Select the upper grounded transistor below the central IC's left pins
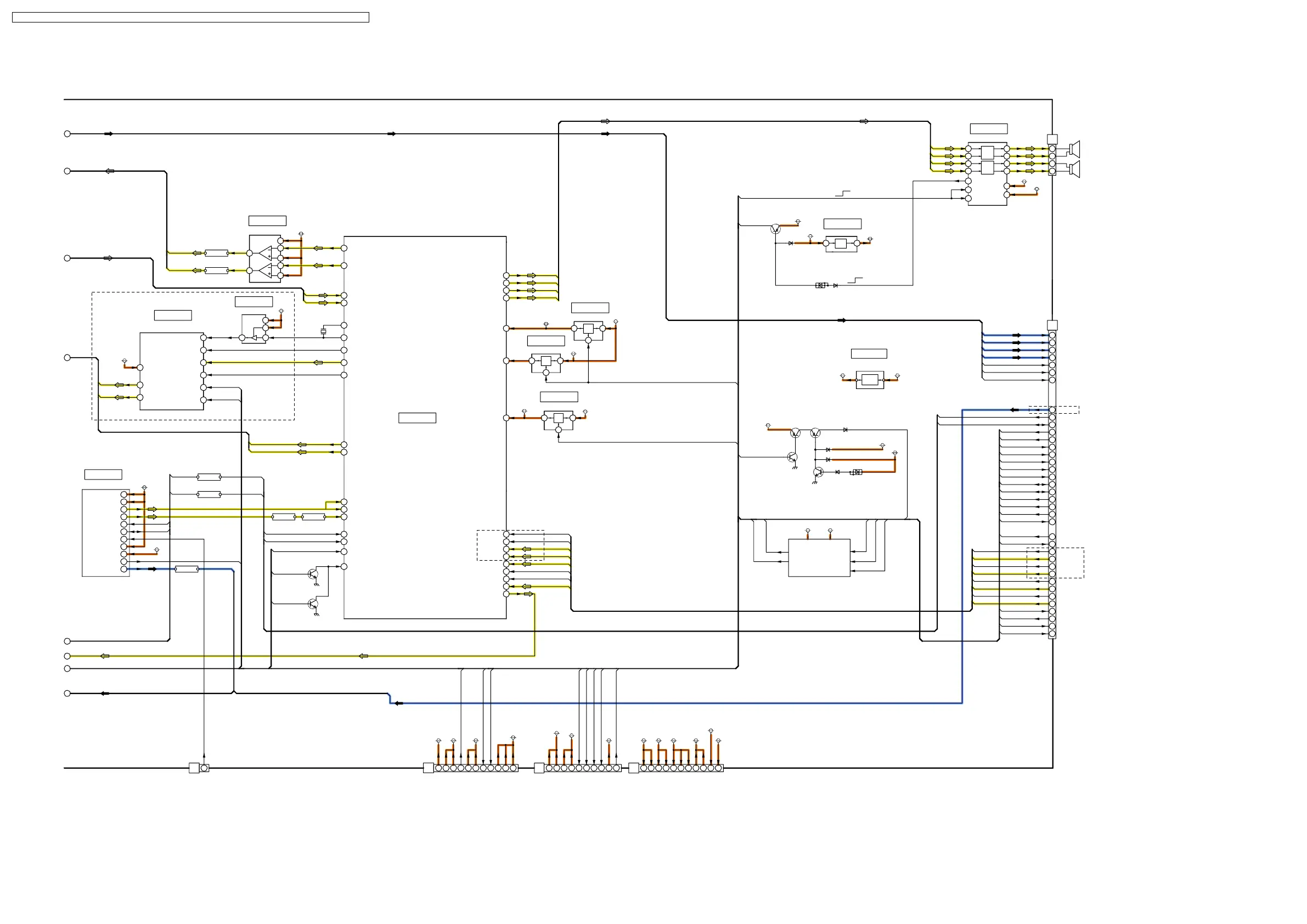This screenshot has width=1307, height=924. pyautogui.click(x=313, y=574)
